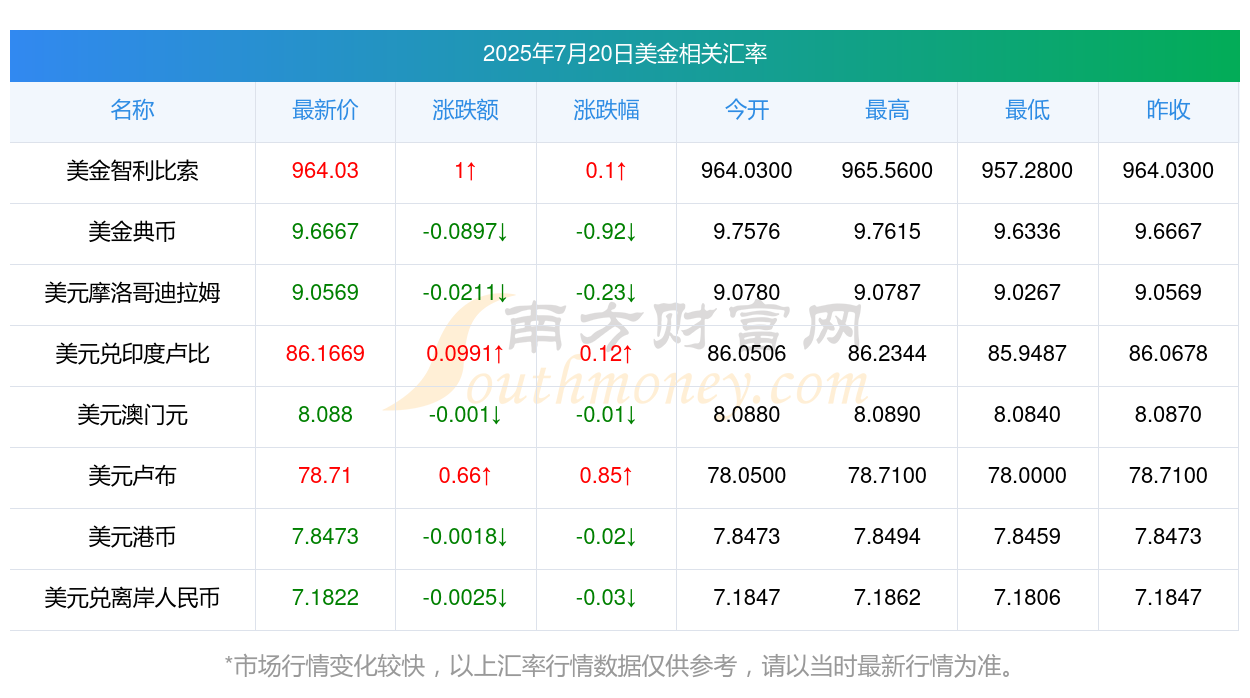
Task: Click latest price 9.0569 in green
Action: coord(325,293)
